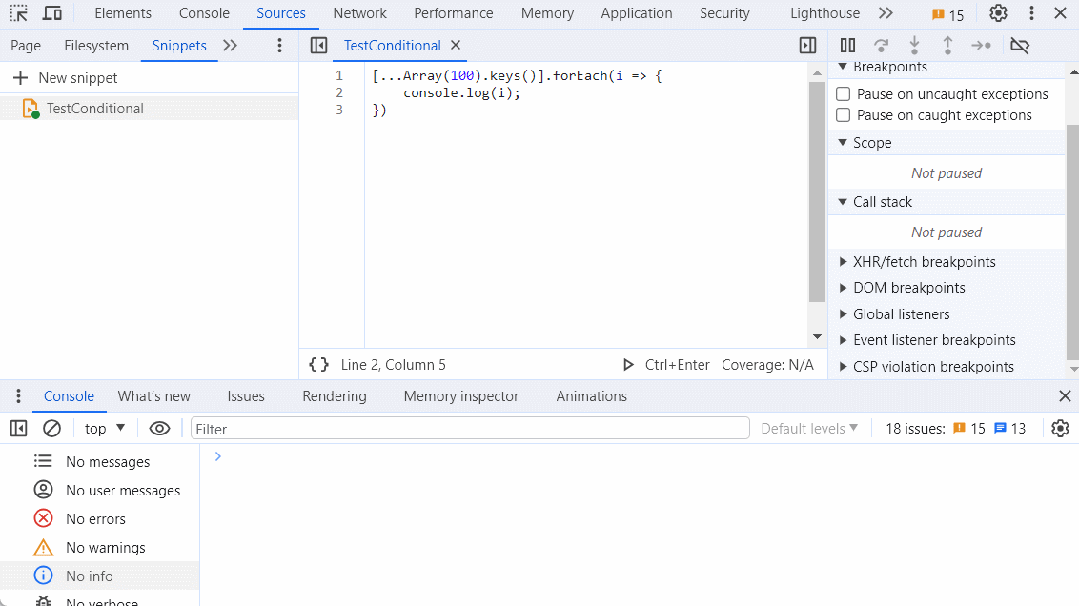The height and width of the screenshot is (606, 1079).
Task: Show more navigator tabs chevron
Action: 230,45
